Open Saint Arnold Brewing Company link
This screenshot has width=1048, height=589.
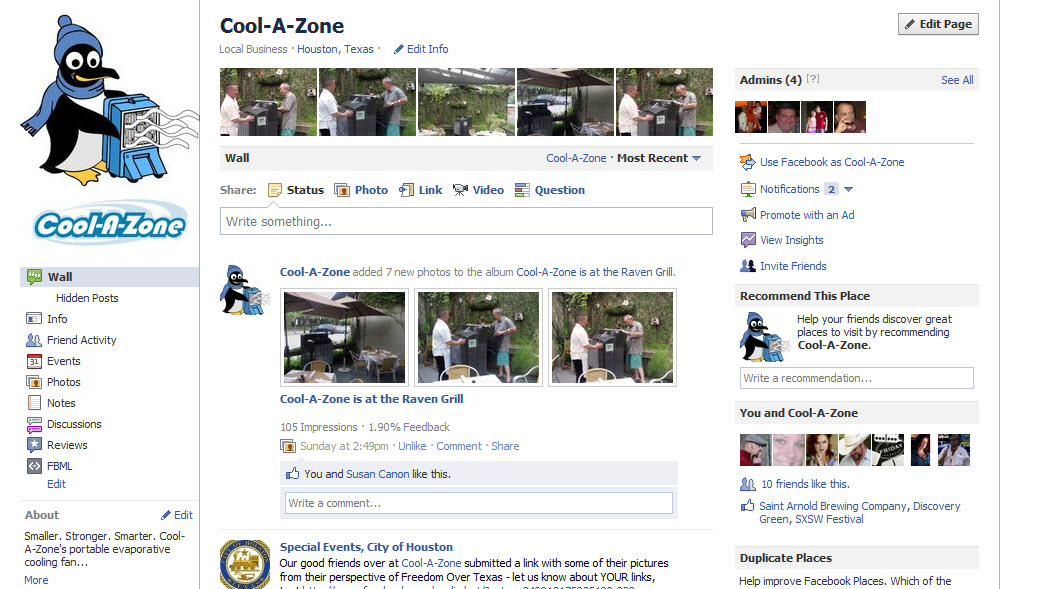point(833,506)
